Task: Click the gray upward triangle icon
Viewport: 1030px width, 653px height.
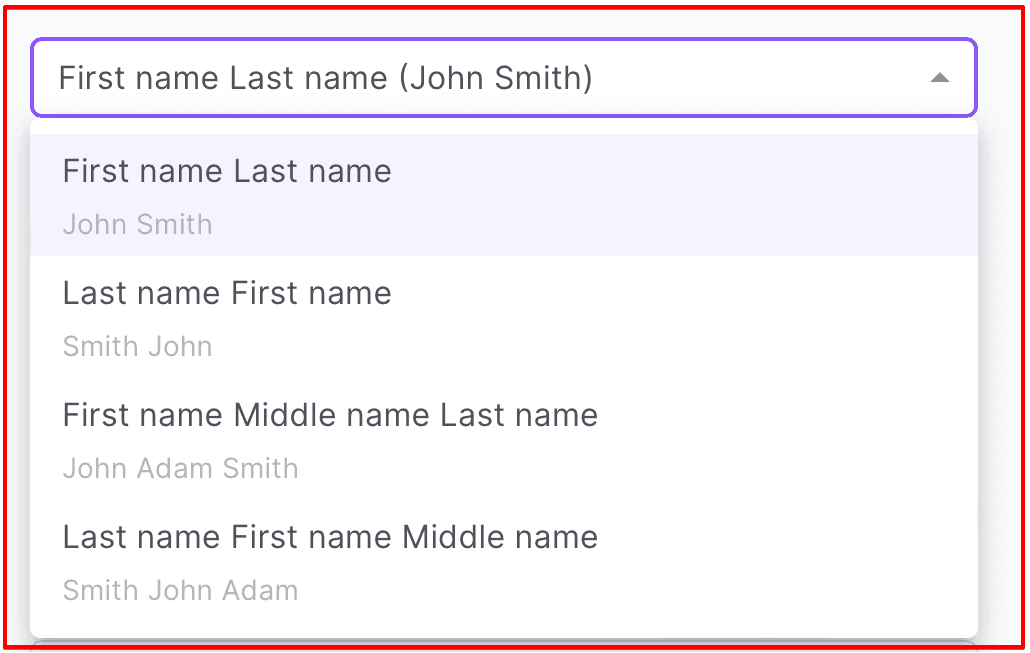Action: point(939,78)
